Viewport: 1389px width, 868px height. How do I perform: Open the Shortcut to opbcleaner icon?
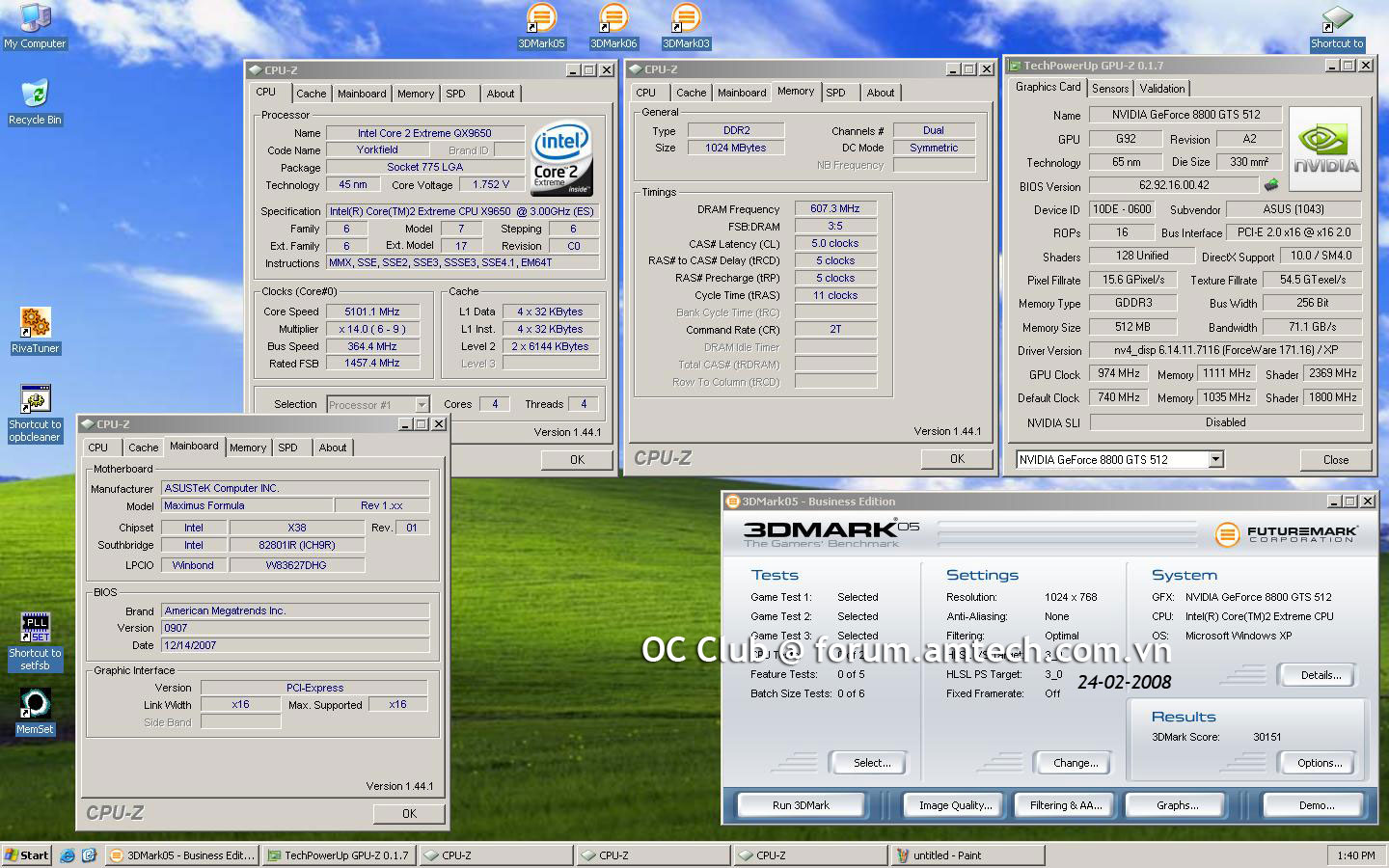(35, 414)
